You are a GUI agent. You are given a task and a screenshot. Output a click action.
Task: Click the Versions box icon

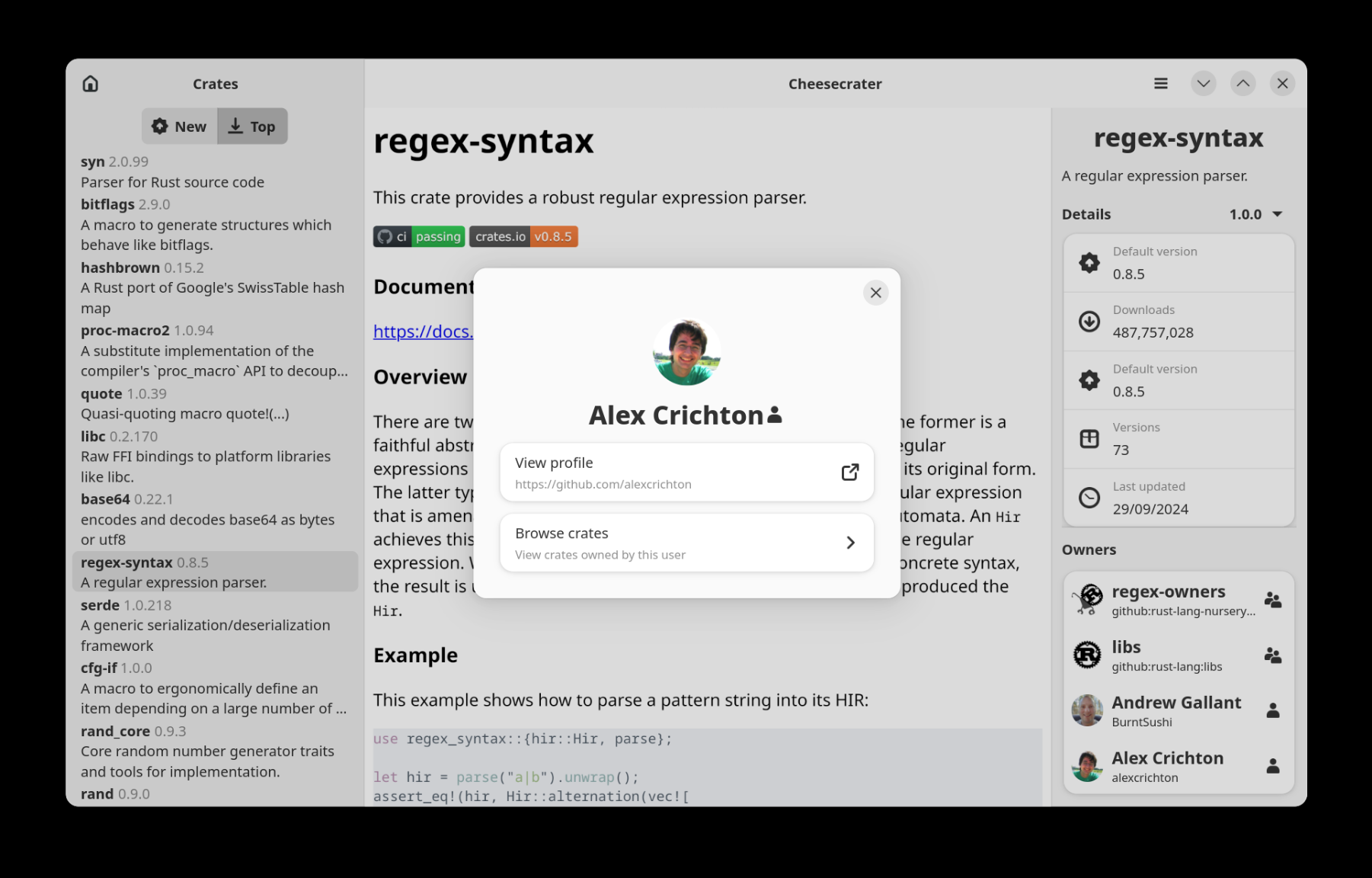1089,439
